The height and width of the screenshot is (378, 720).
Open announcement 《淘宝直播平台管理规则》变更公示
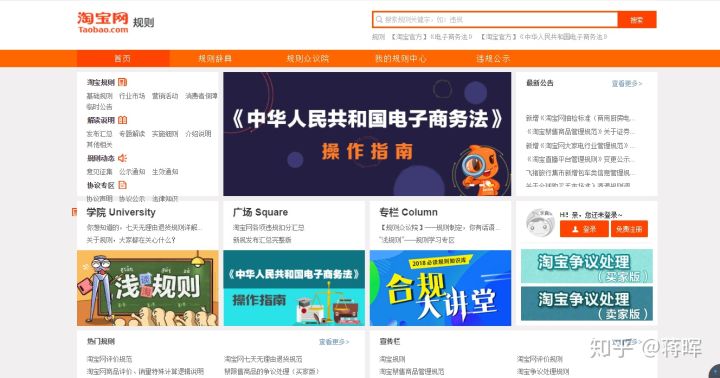pos(580,159)
